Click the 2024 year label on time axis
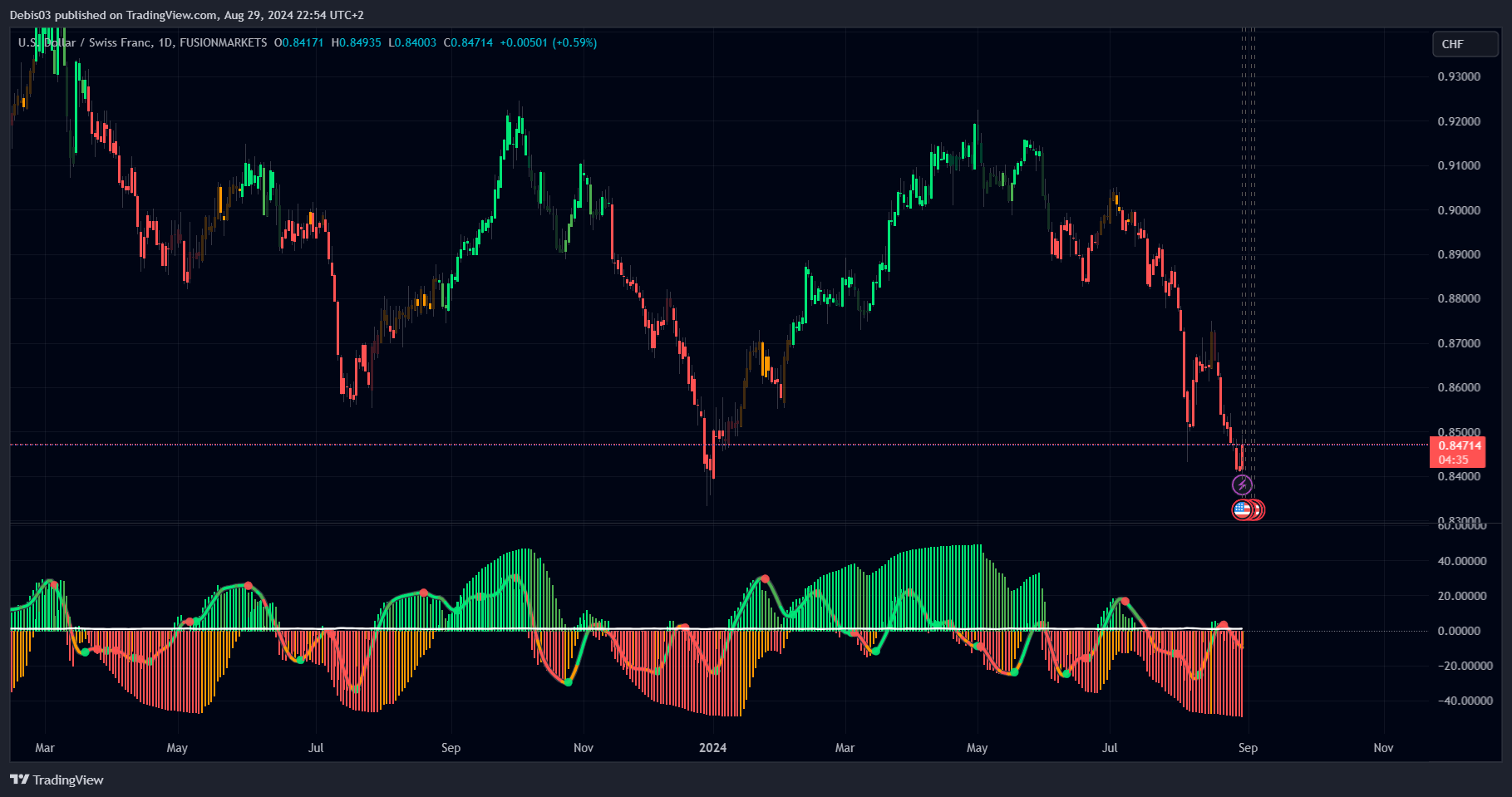 [x=712, y=748]
